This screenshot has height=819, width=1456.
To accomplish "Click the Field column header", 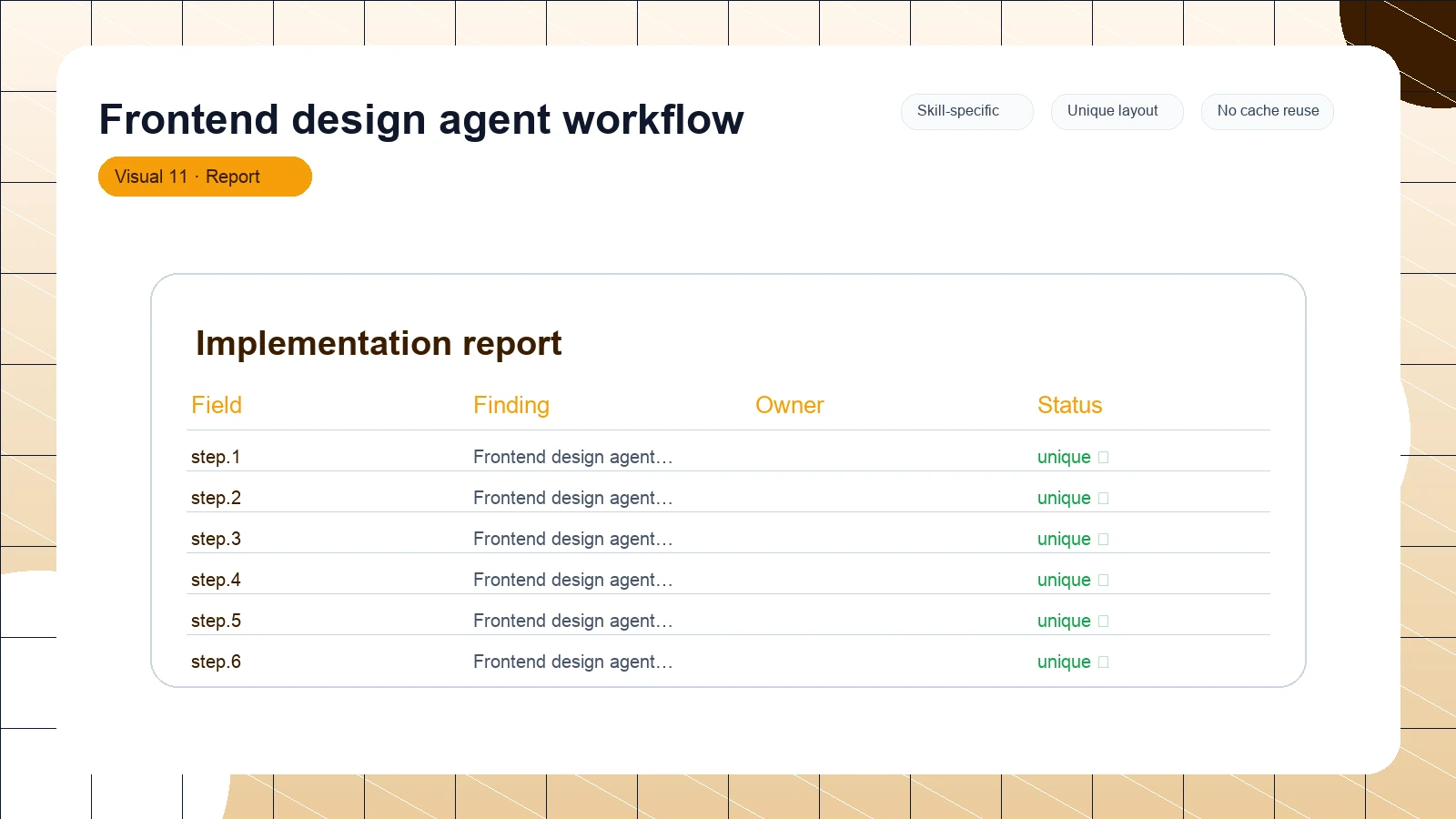I will [217, 405].
